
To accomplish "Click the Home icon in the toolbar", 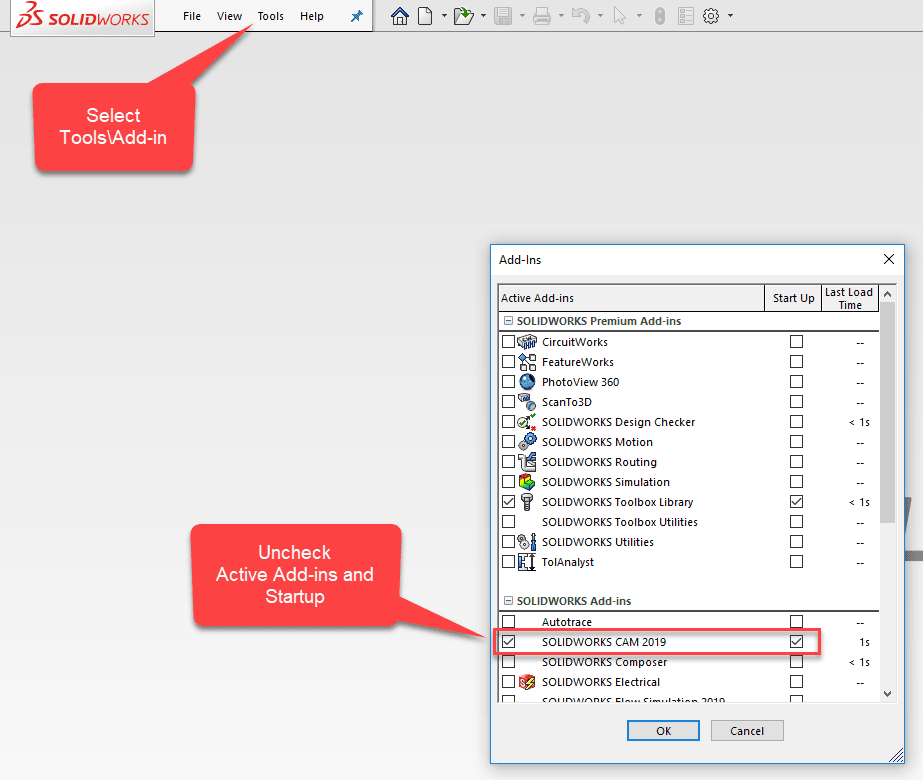I will (400, 16).
